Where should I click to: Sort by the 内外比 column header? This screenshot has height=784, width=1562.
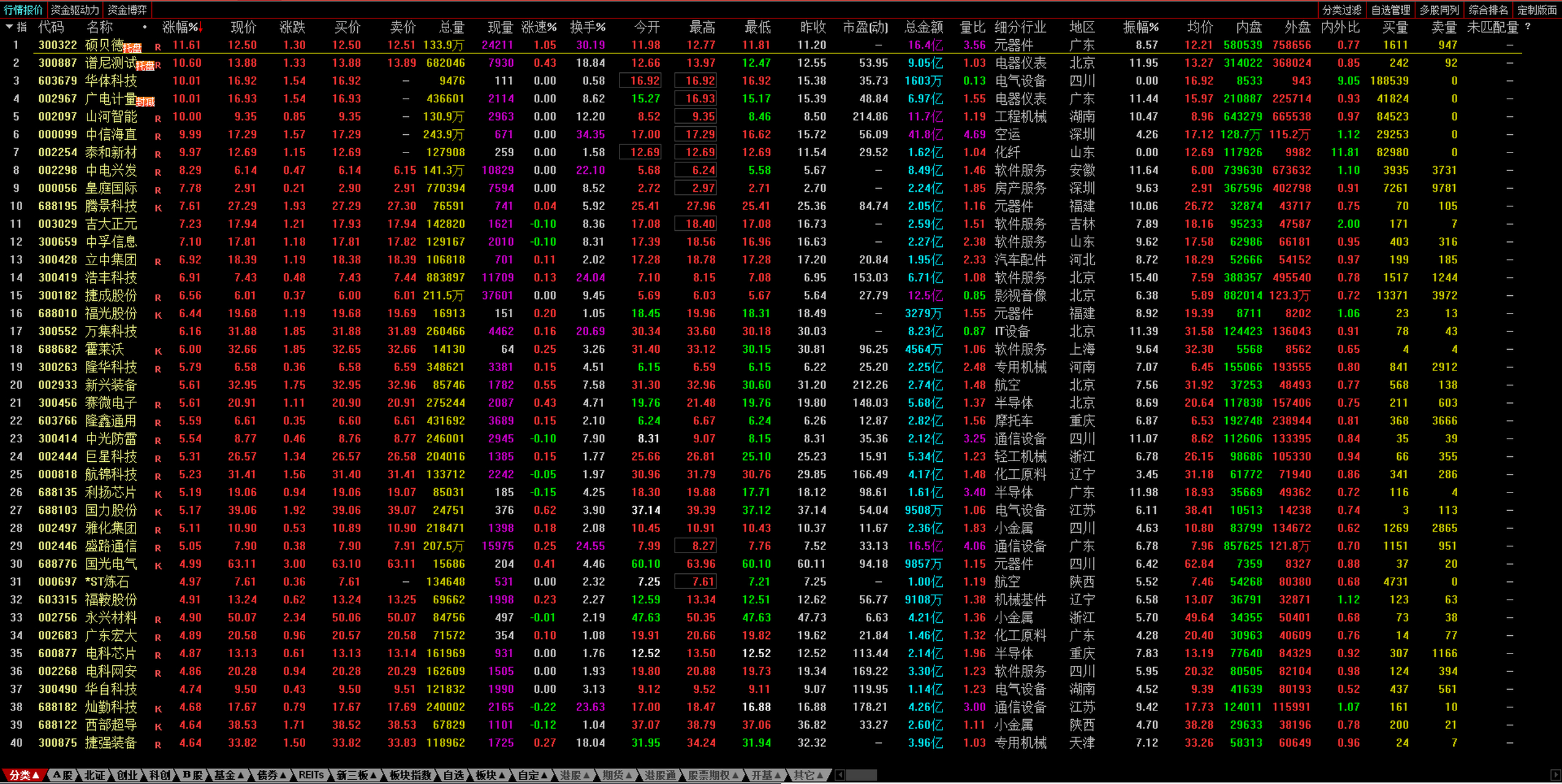pyautogui.click(x=1340, y=27)
